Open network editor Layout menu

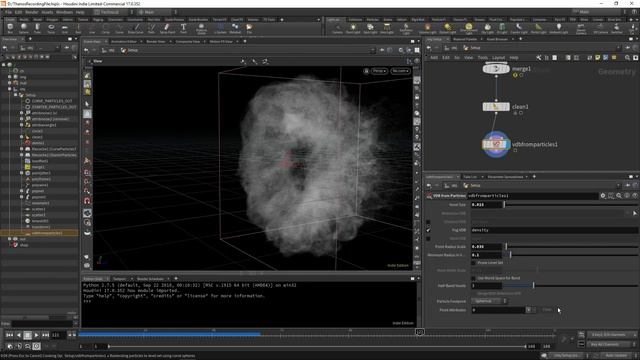coord(498,58)
